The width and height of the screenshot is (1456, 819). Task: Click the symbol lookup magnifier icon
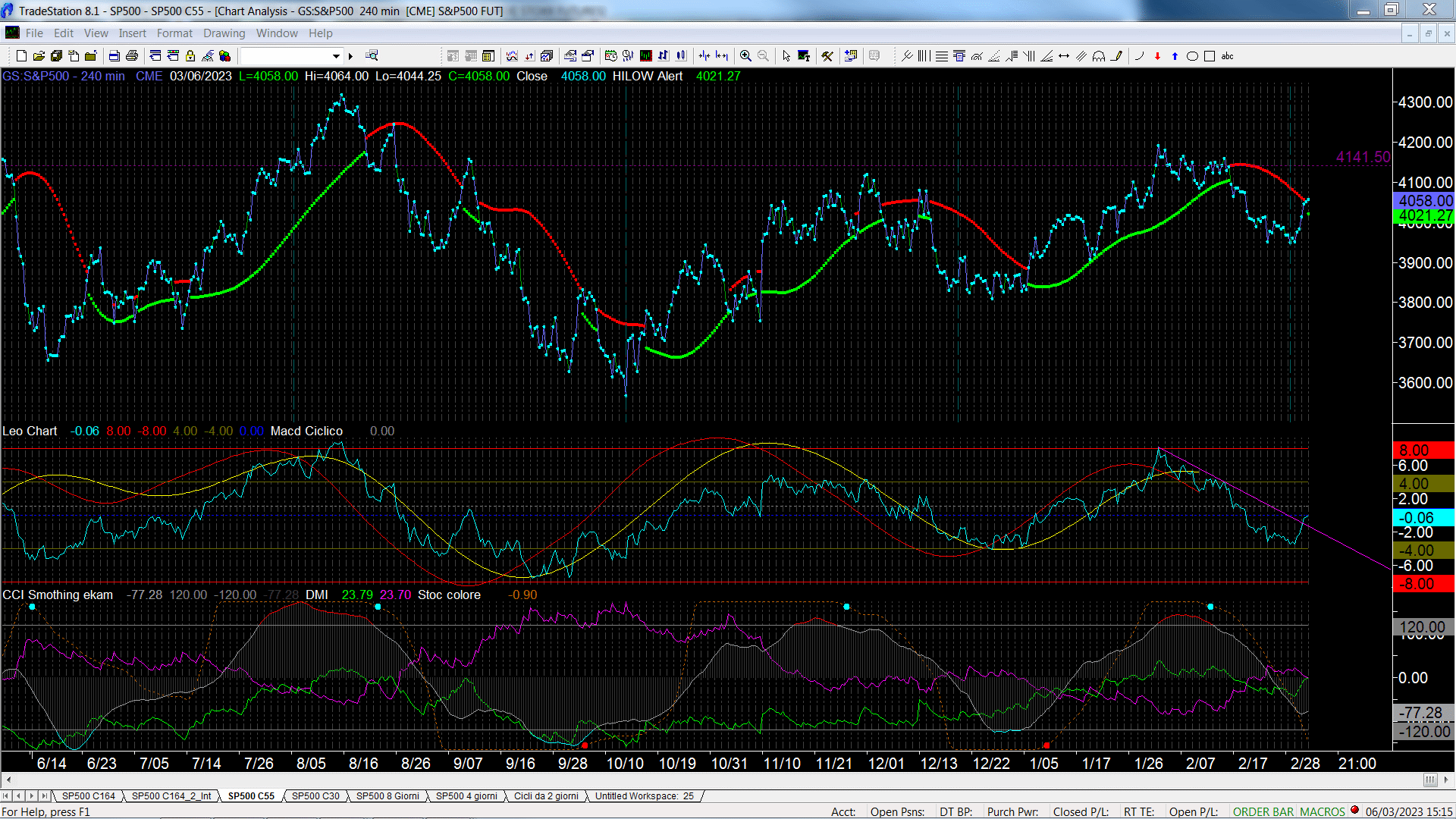(x=372, y=55)
